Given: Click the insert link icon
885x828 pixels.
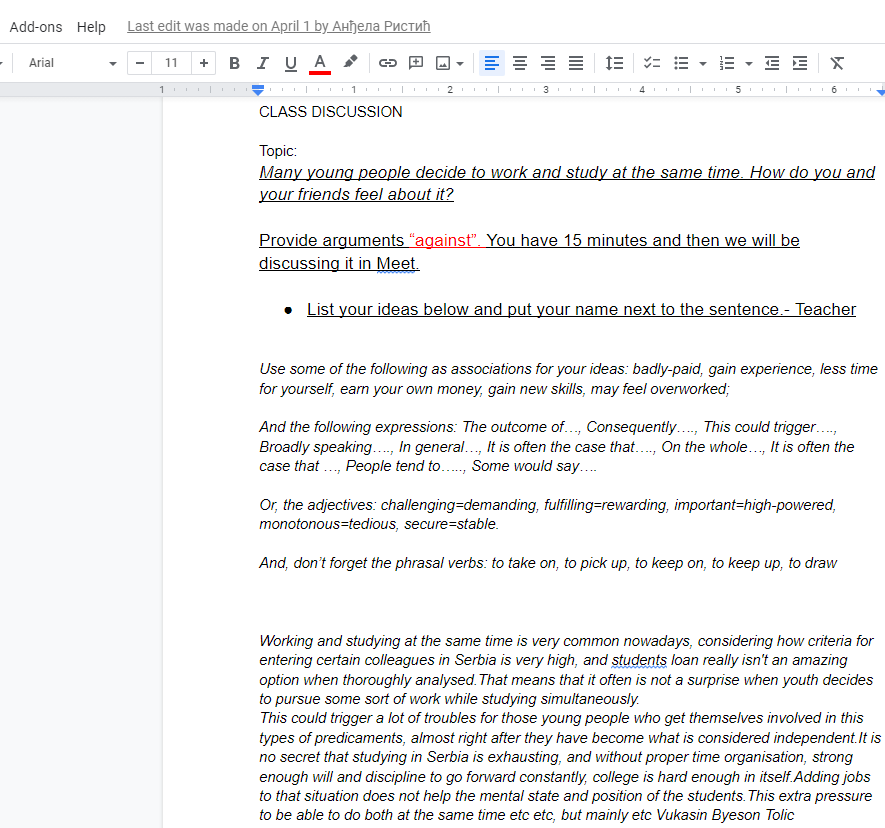Looking at the screenshot, I should [x=388, y=63].
